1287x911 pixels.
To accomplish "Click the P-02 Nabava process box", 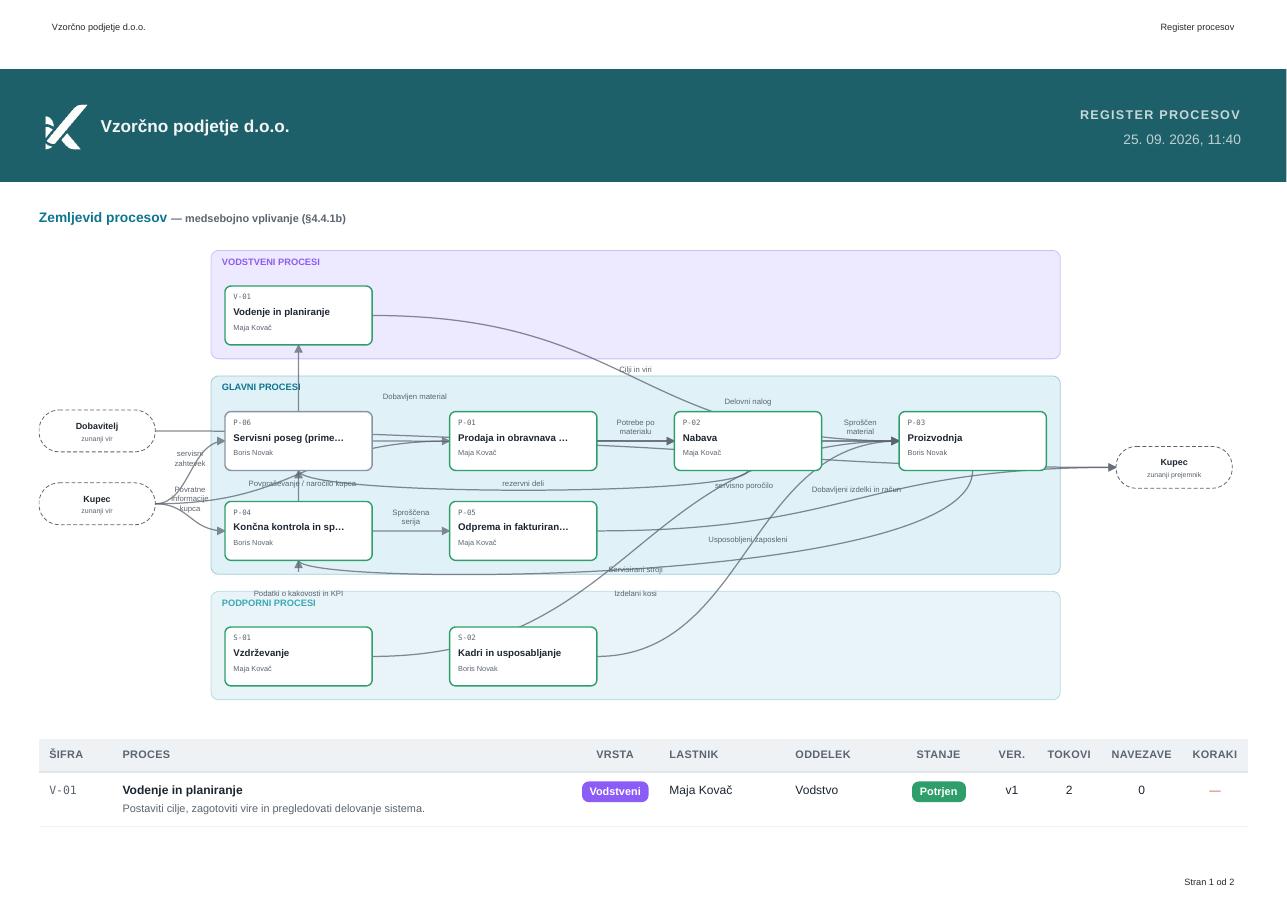I will point(748,441).
